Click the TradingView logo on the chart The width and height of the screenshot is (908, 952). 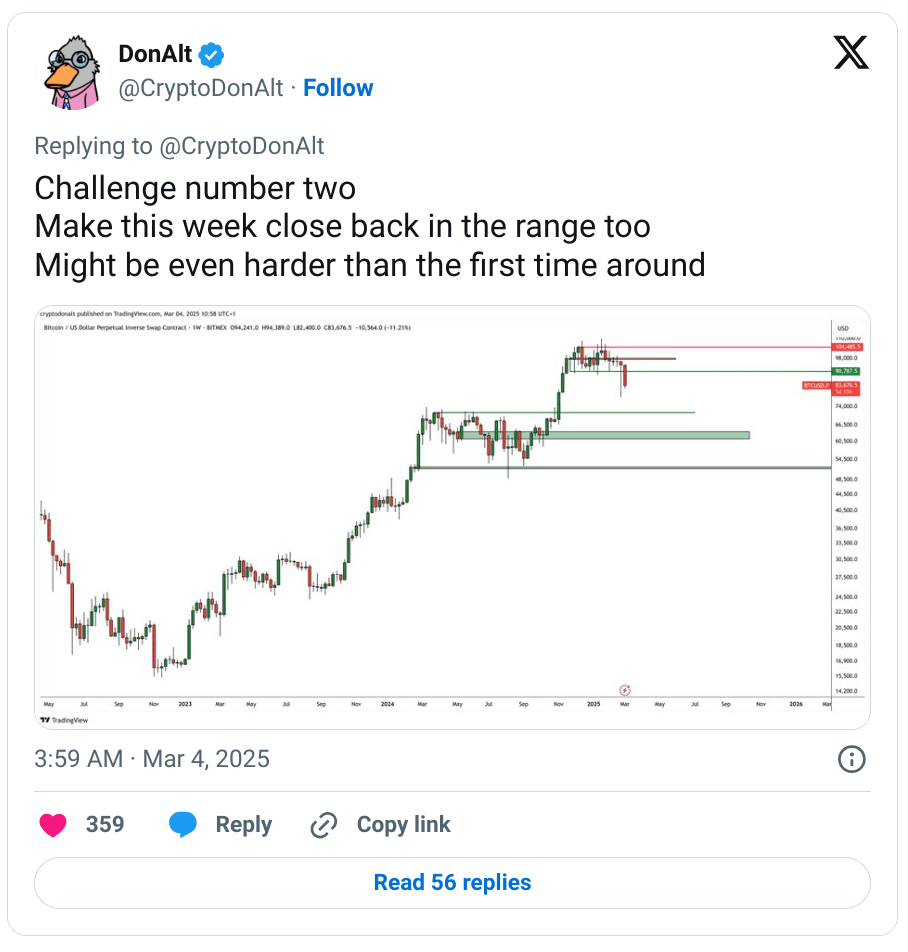(x=62, y=719)
